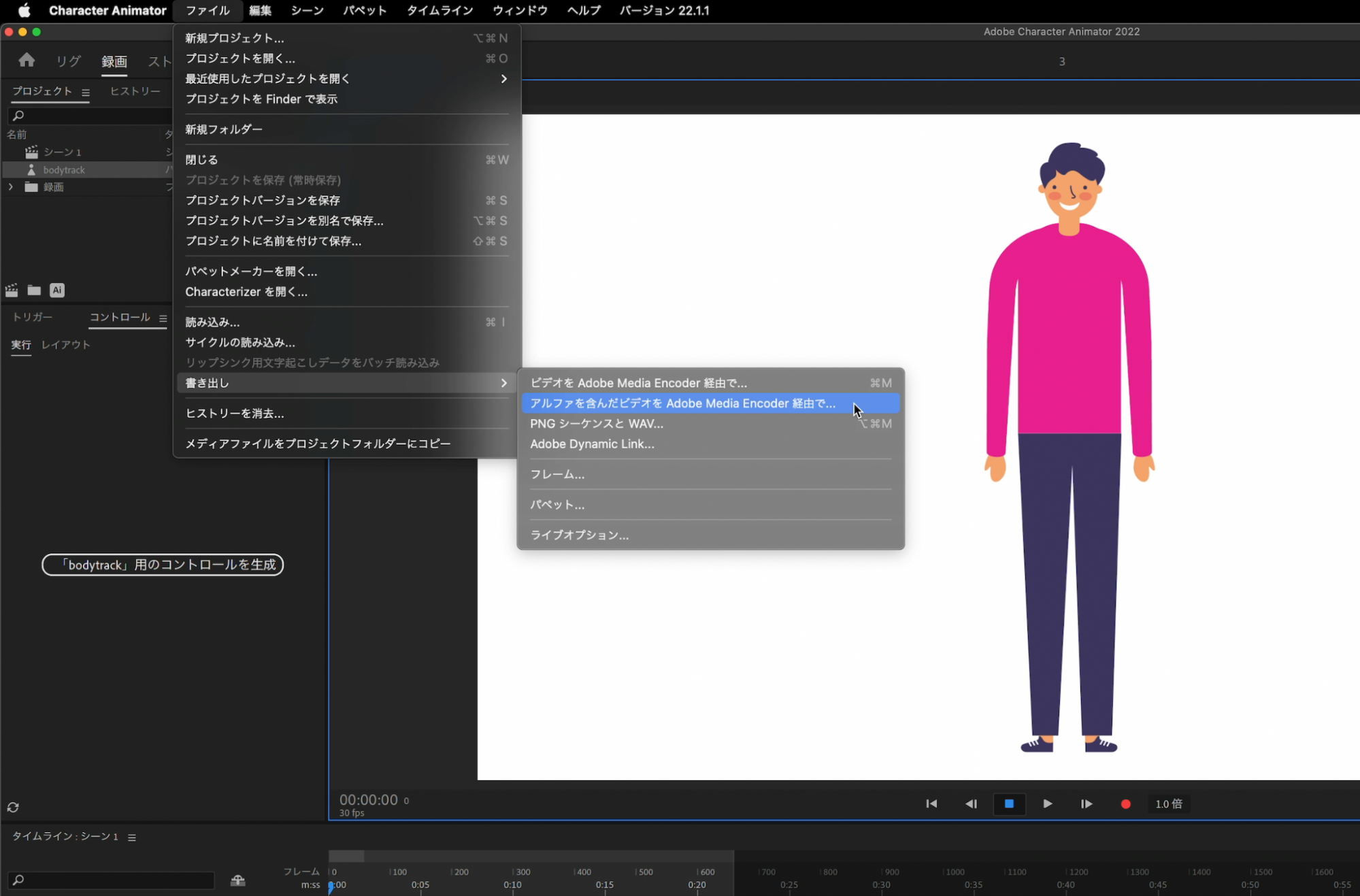
Task: Click the new scene clapperboard icon
Action: [12, 291]
